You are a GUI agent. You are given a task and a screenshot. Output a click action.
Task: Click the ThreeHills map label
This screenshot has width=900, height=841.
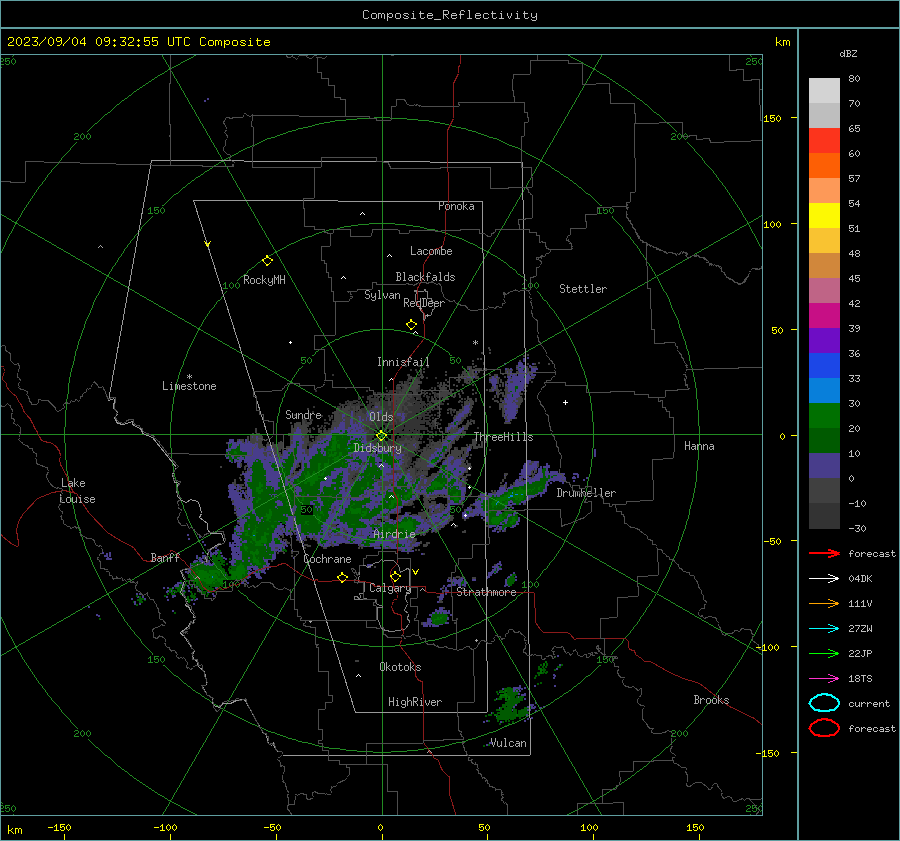click(x=503, y=437)
